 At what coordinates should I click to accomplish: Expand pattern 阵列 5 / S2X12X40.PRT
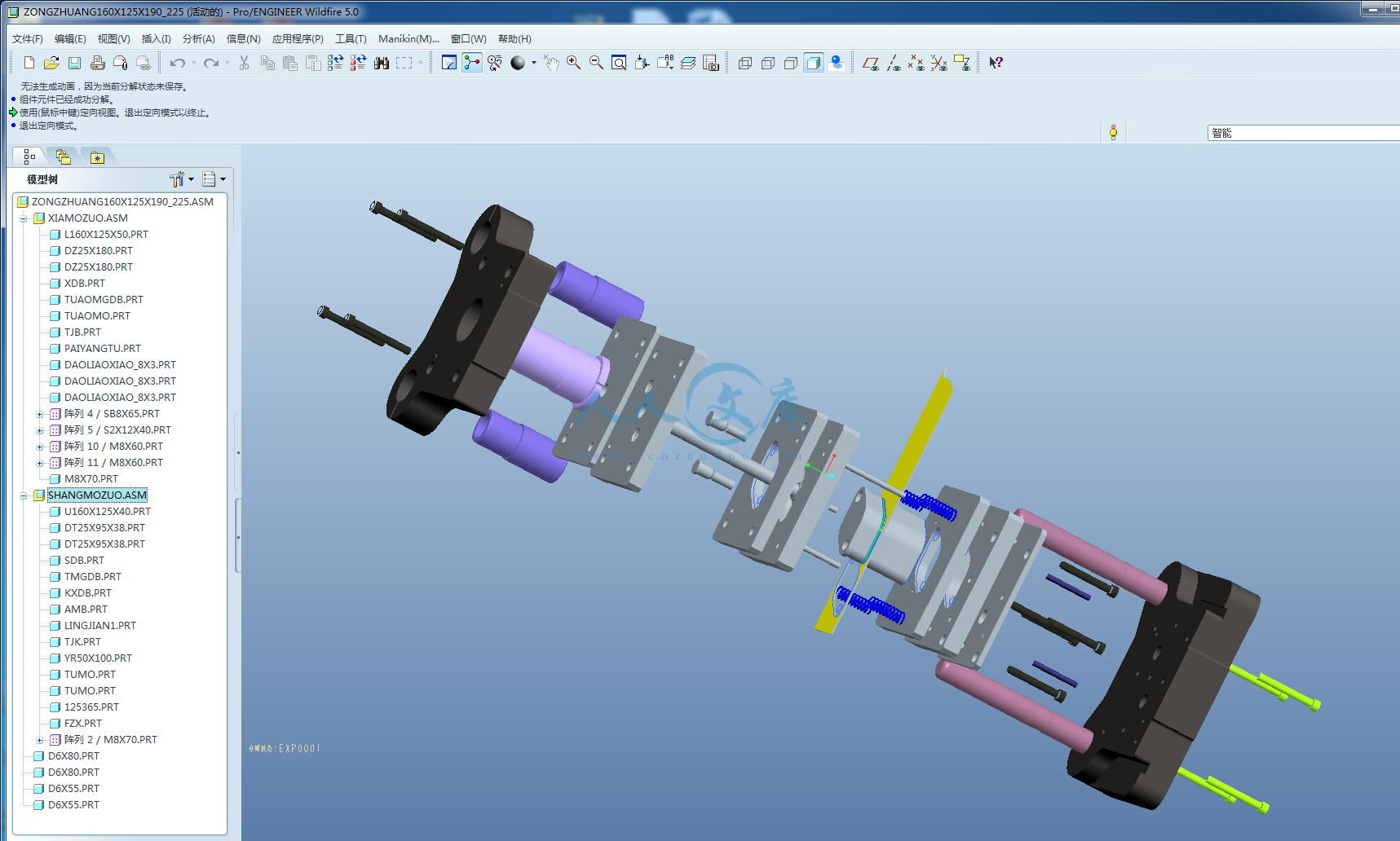40,430
